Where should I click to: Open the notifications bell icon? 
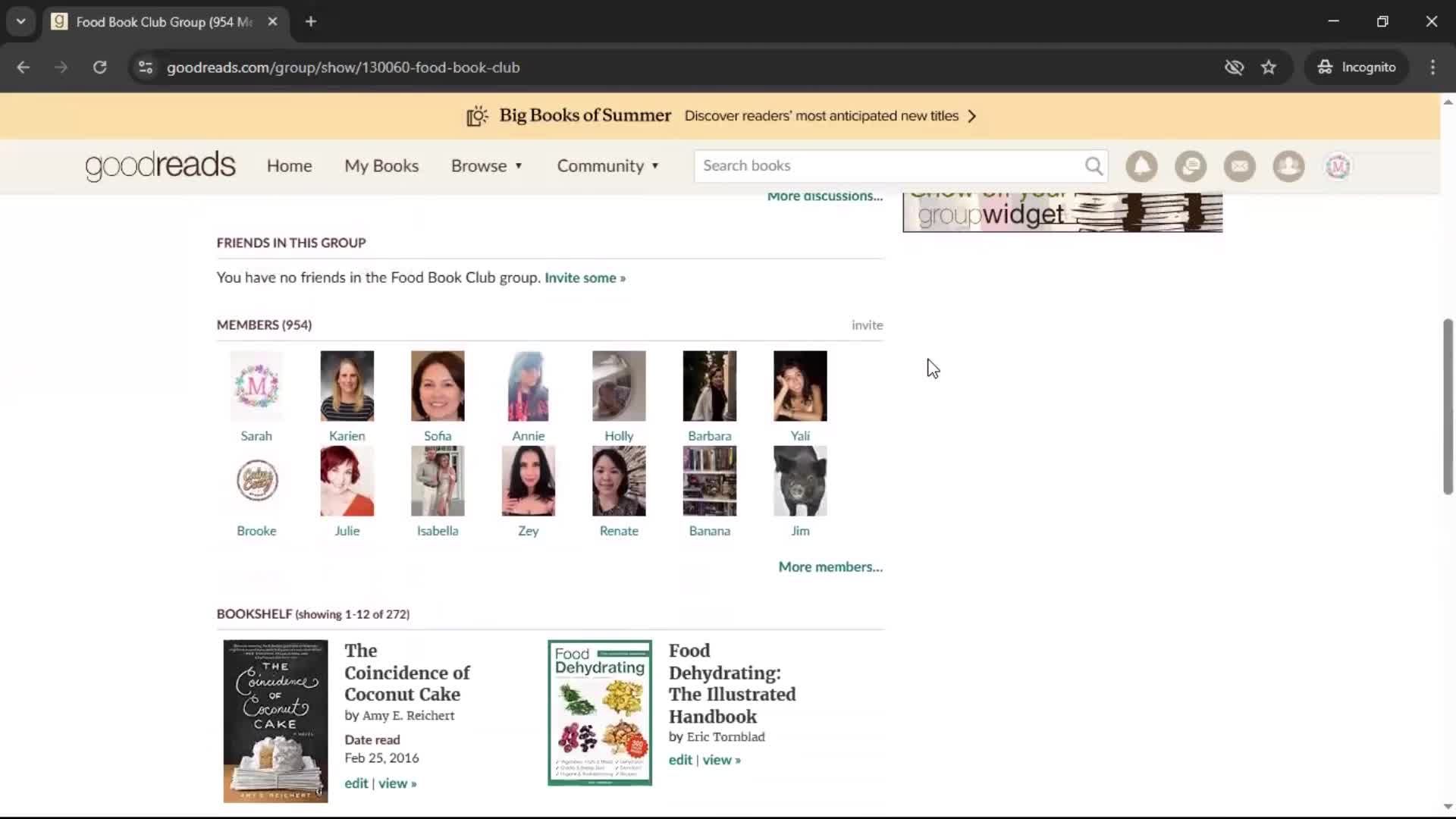[1141, 166]
